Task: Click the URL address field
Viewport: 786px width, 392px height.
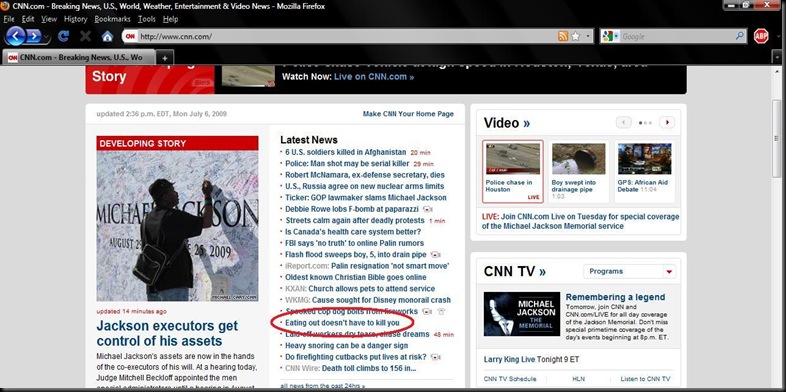Action: pos(346,36)
